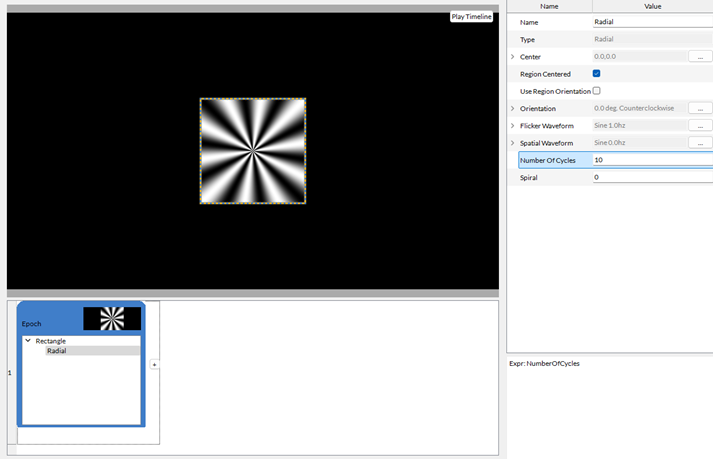Enable the Use Region Orientation checkbox
The height and width of the screenshot is (459, 713).
click(597, 91)
